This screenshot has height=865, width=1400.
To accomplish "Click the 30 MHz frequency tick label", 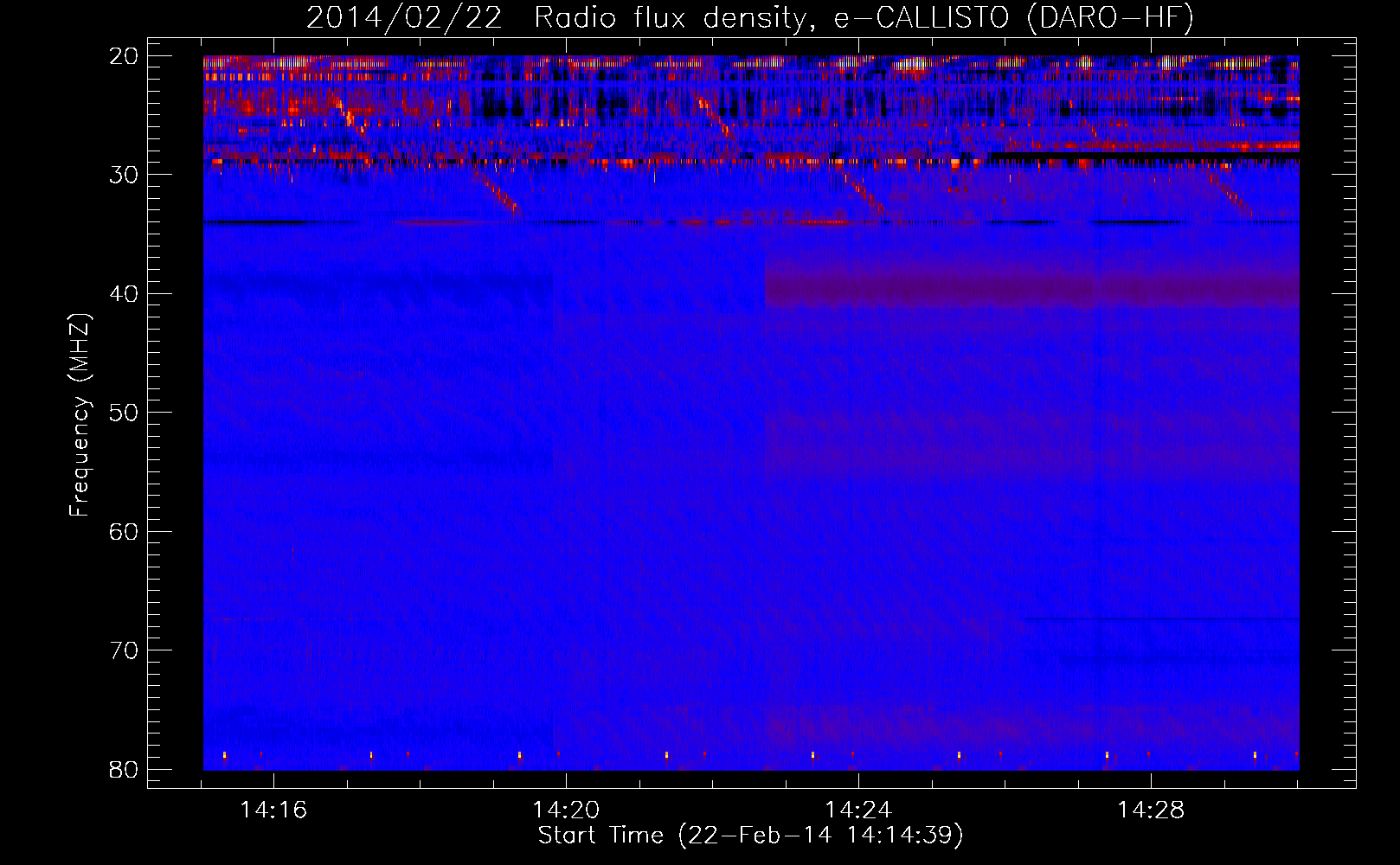I will 124,175.
